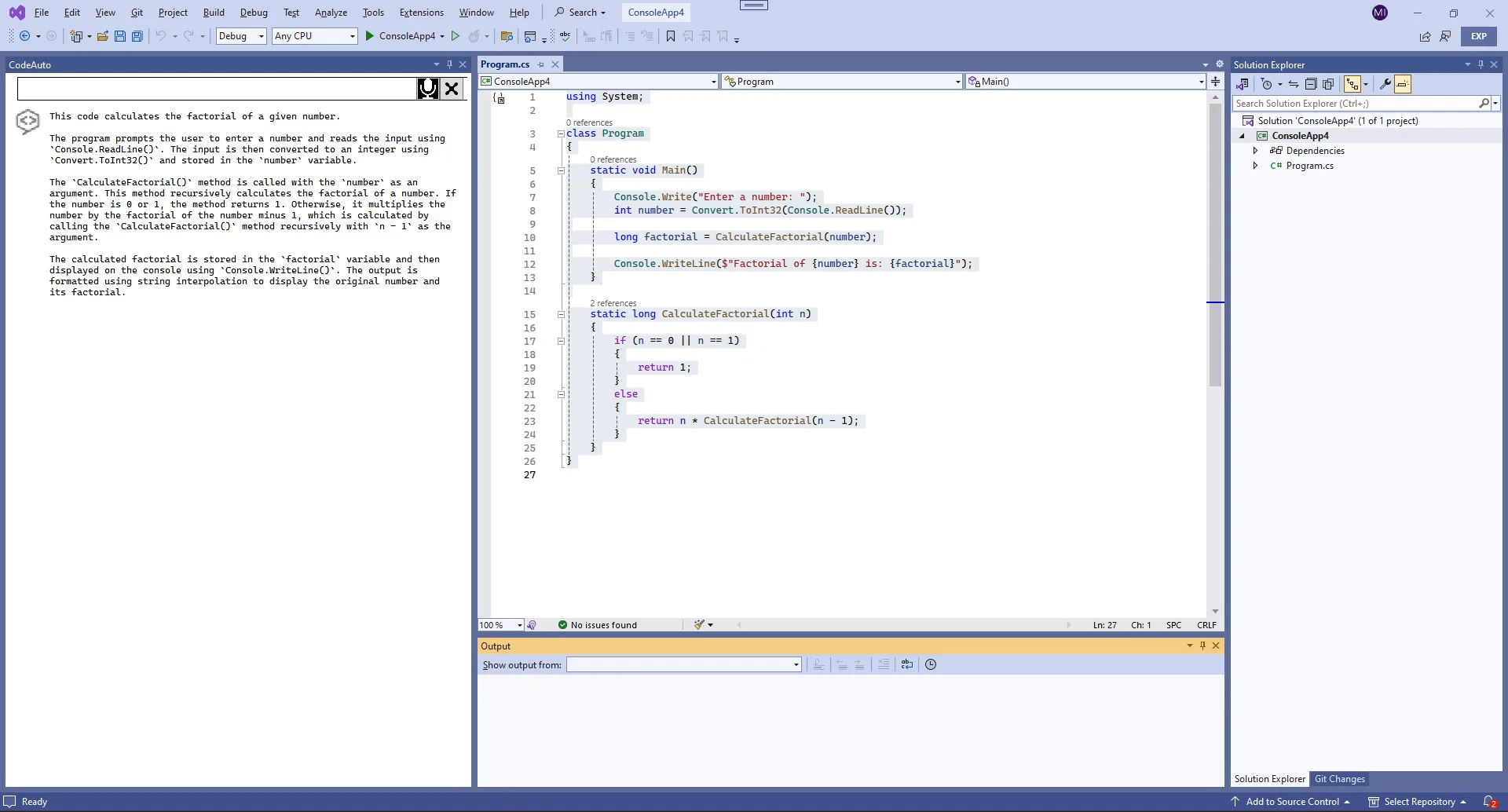This screenshot has height=812, width=1508.
Task: Open the Debug configuration dropdown
Action: click(242, 36)
